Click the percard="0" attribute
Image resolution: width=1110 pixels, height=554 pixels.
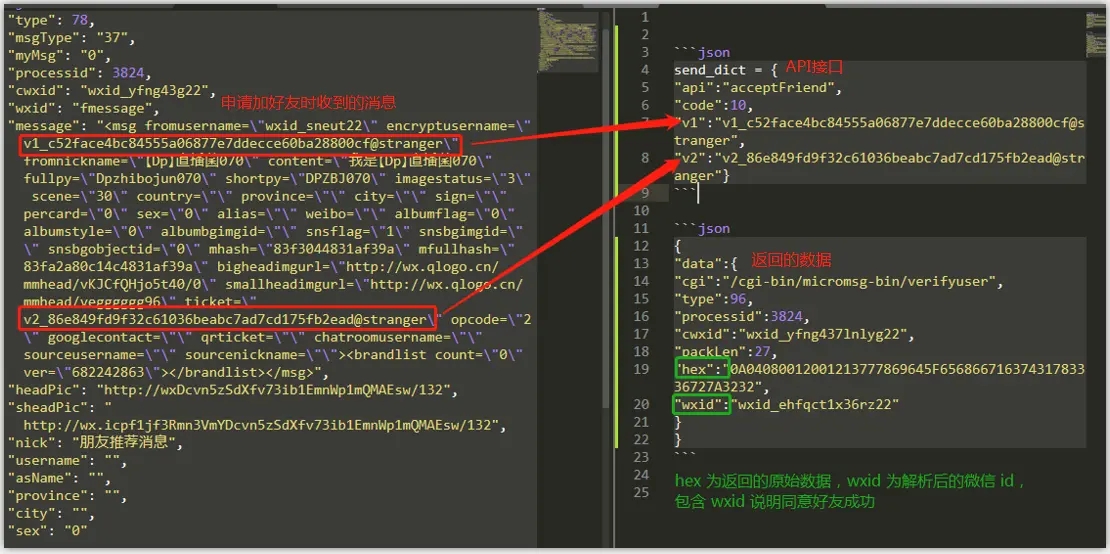75,214
